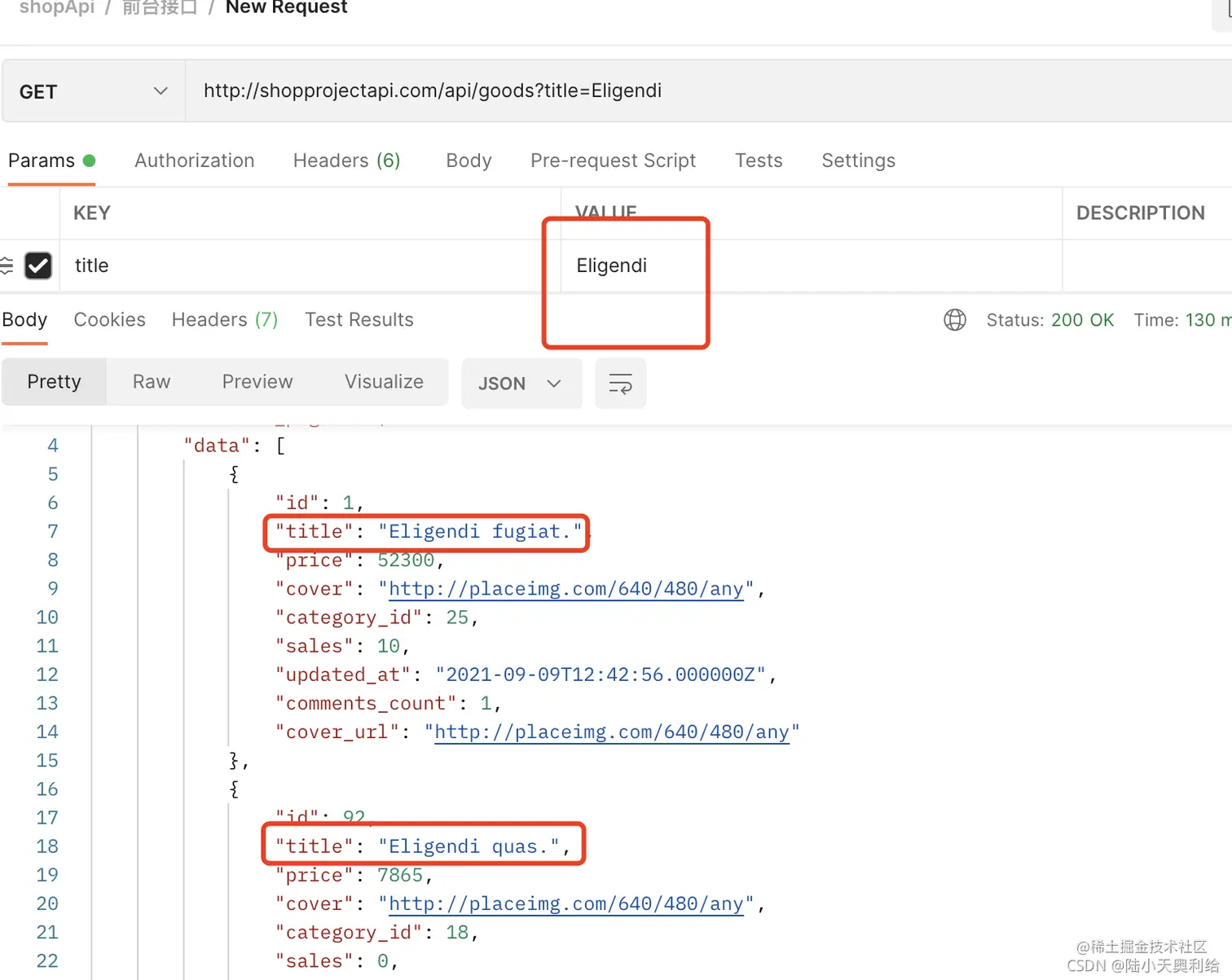Image resolution: width=1232 pixels, height=980 pixels.
Task: Click the shopApi breadcrumb
Action: pos(57,7)
